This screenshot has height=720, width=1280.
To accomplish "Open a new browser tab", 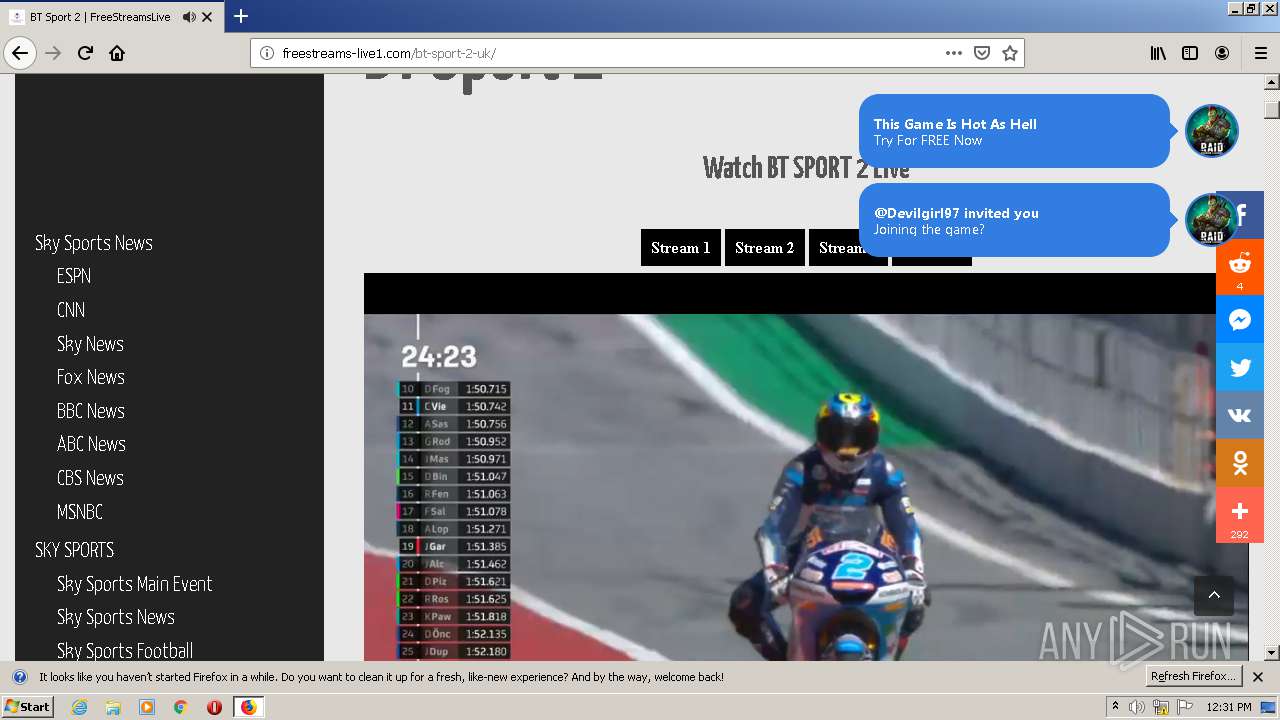I will click(241, 16).
